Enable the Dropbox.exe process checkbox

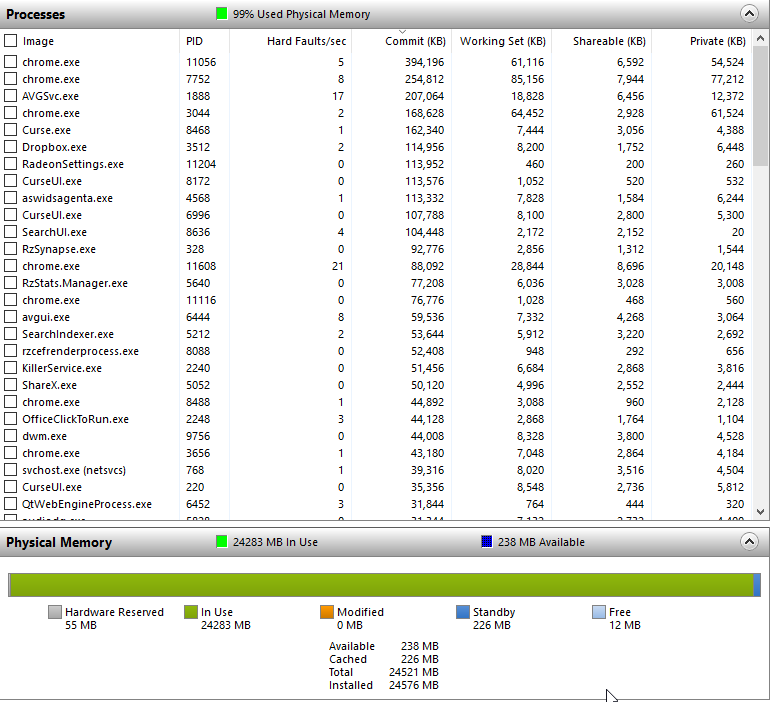tap(11, 147)
